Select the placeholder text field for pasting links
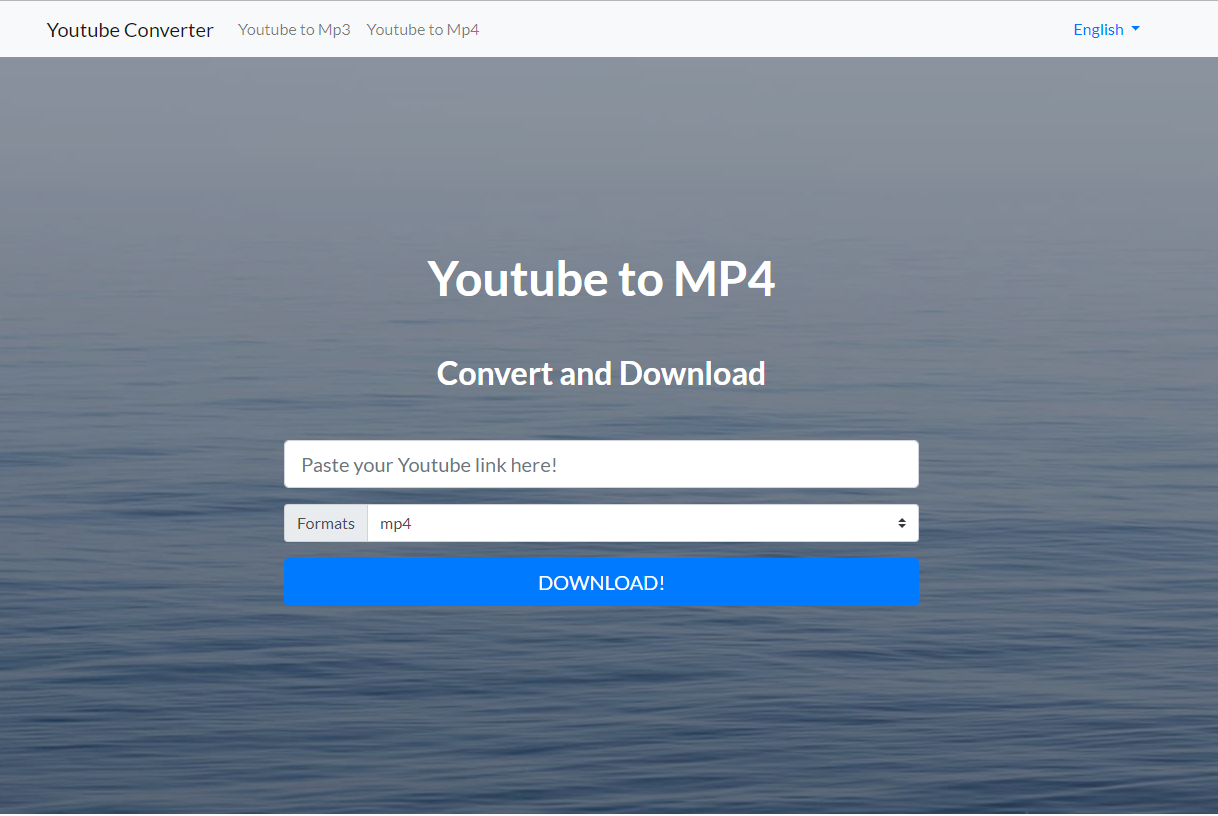 pyautogui.click(x=600, y=463)
